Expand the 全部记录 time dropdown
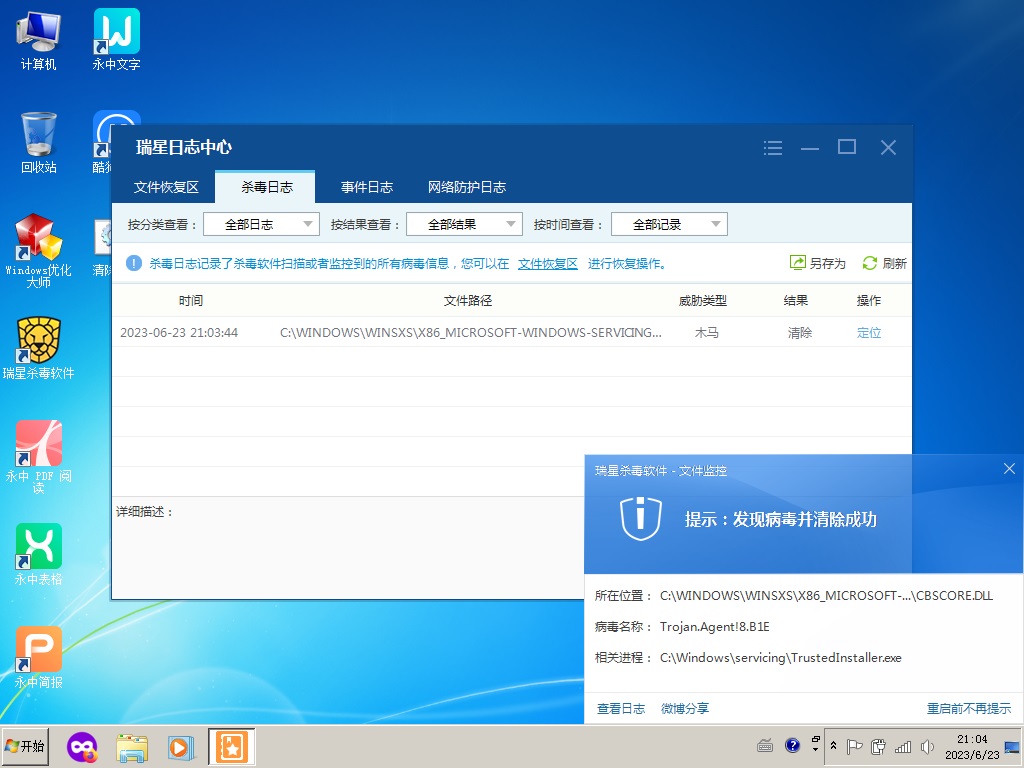Image resolution: width=1024 pixels, height=768 pixels. [669, 224]
